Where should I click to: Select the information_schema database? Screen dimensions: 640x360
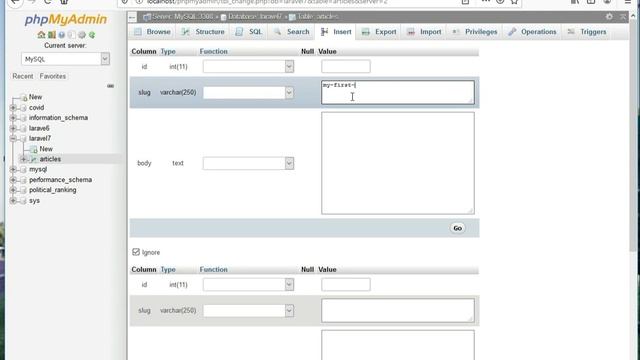pyautogui.click(x=58, y=118)
